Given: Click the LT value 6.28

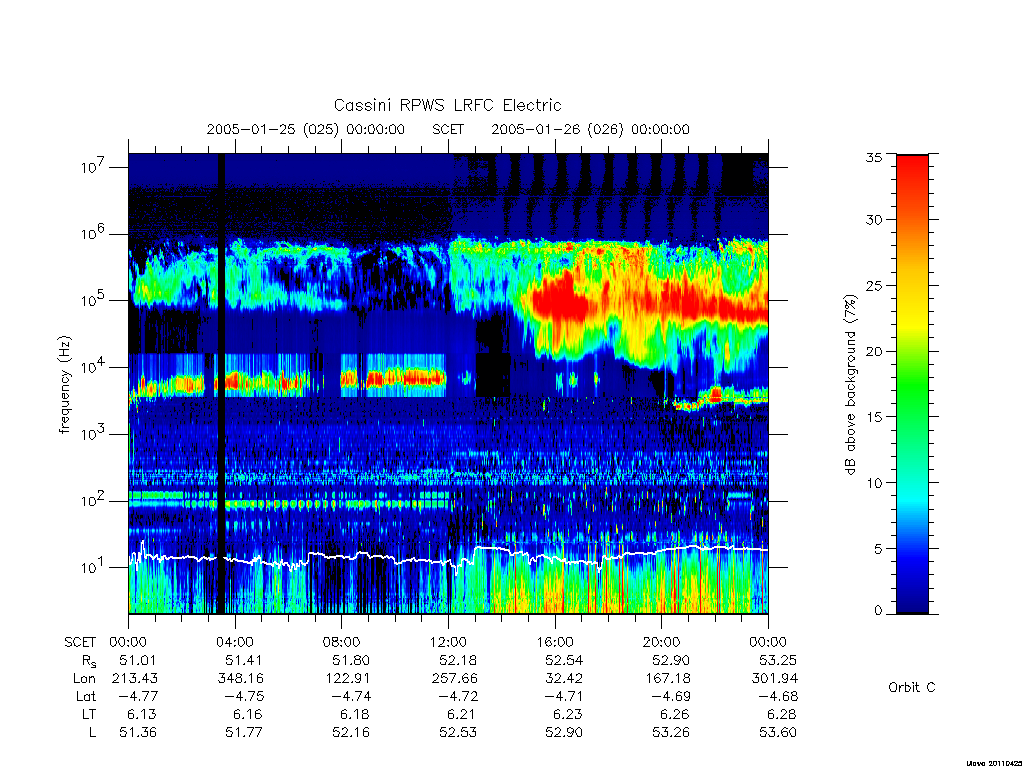Looking at the screenshot, I should click(x=782, y=714).
